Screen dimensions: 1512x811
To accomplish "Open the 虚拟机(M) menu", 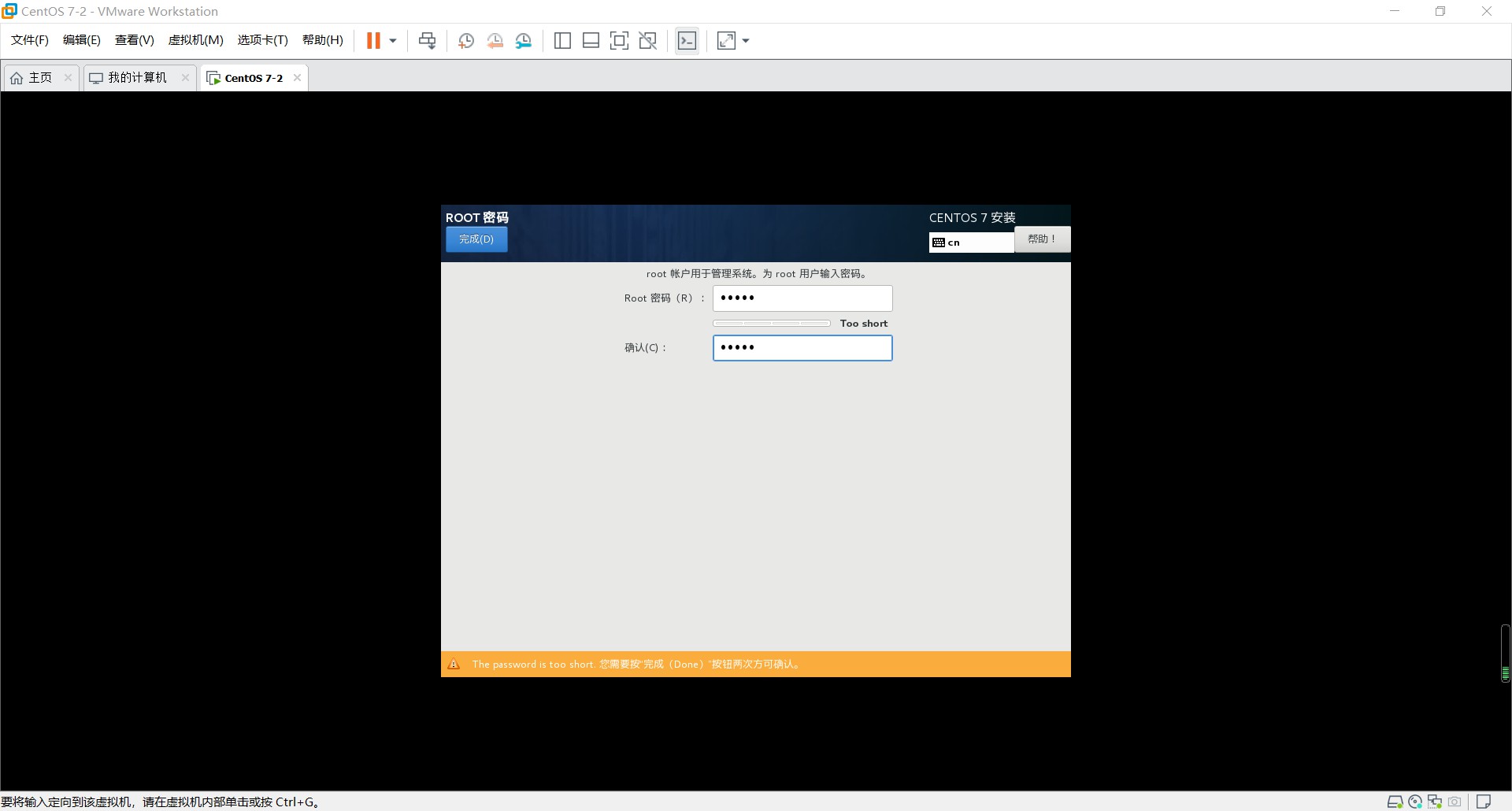I will [x=196, y=40].
